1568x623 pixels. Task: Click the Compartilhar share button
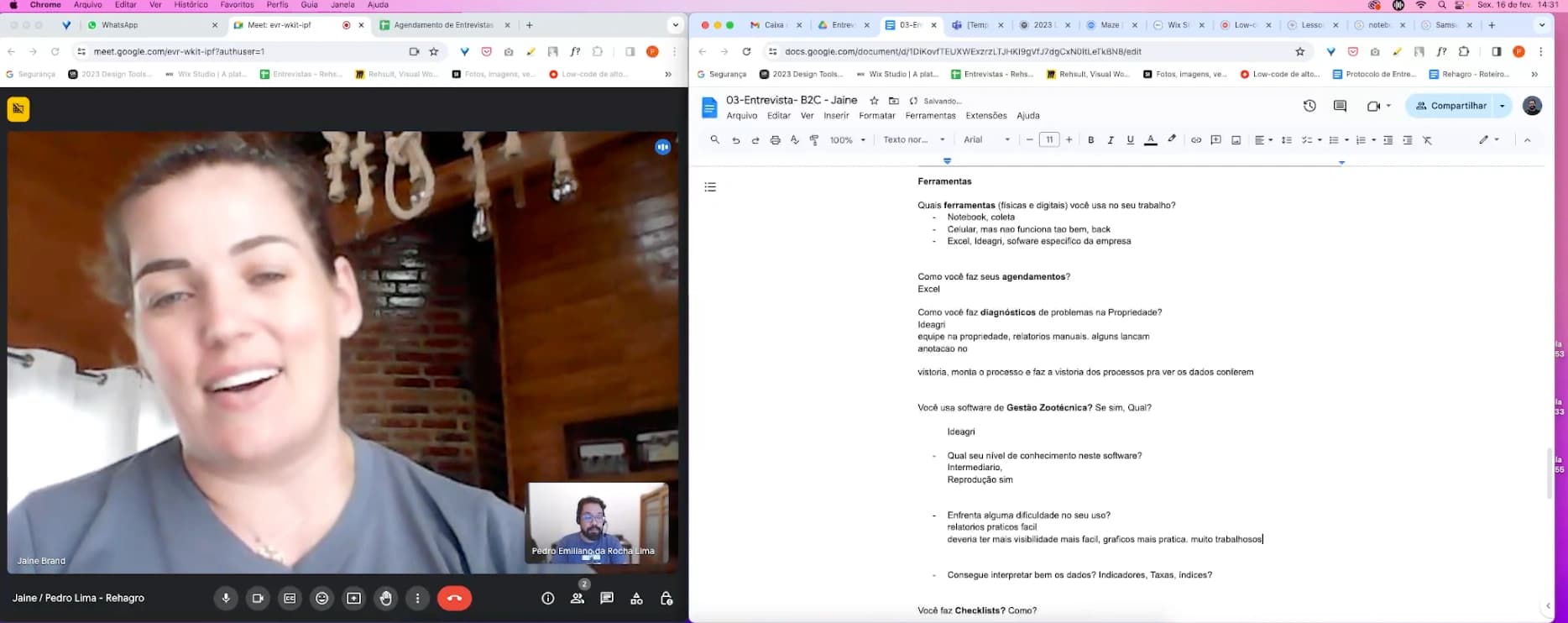[x=1450, y=106]
